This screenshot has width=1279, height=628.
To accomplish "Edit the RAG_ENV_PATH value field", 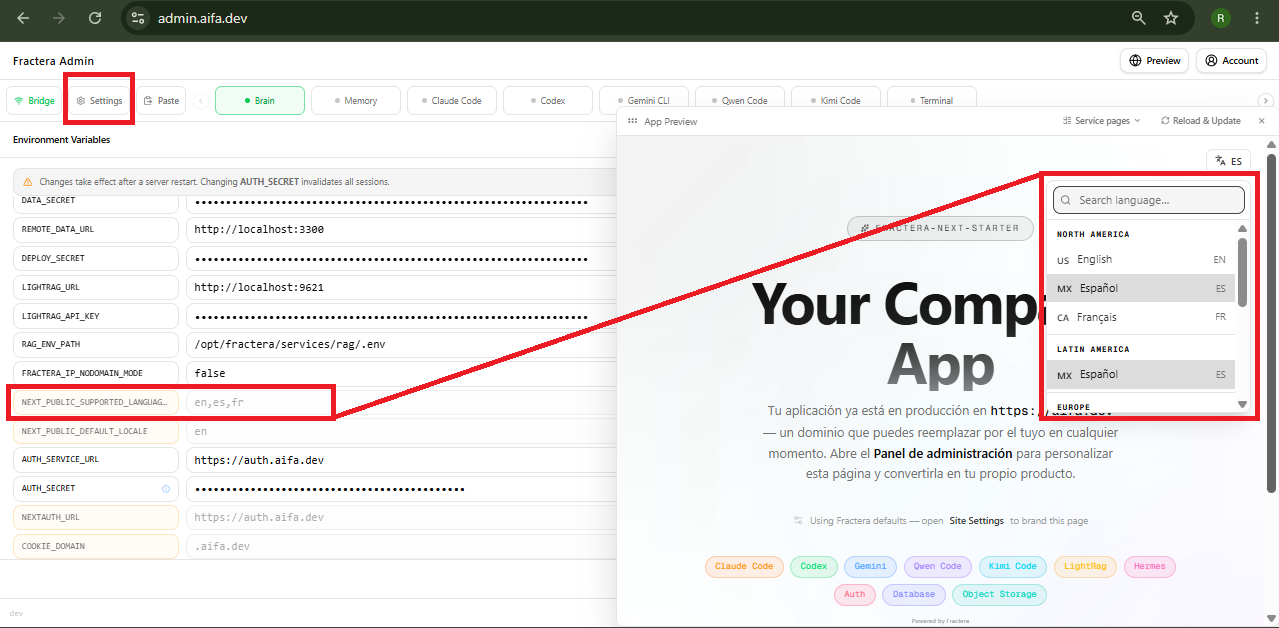I will coord(400,345).
